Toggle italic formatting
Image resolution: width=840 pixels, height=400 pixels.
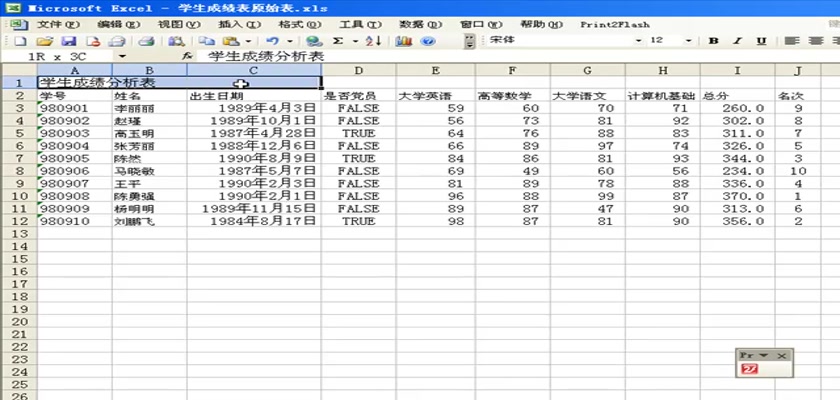coord(738,41)
